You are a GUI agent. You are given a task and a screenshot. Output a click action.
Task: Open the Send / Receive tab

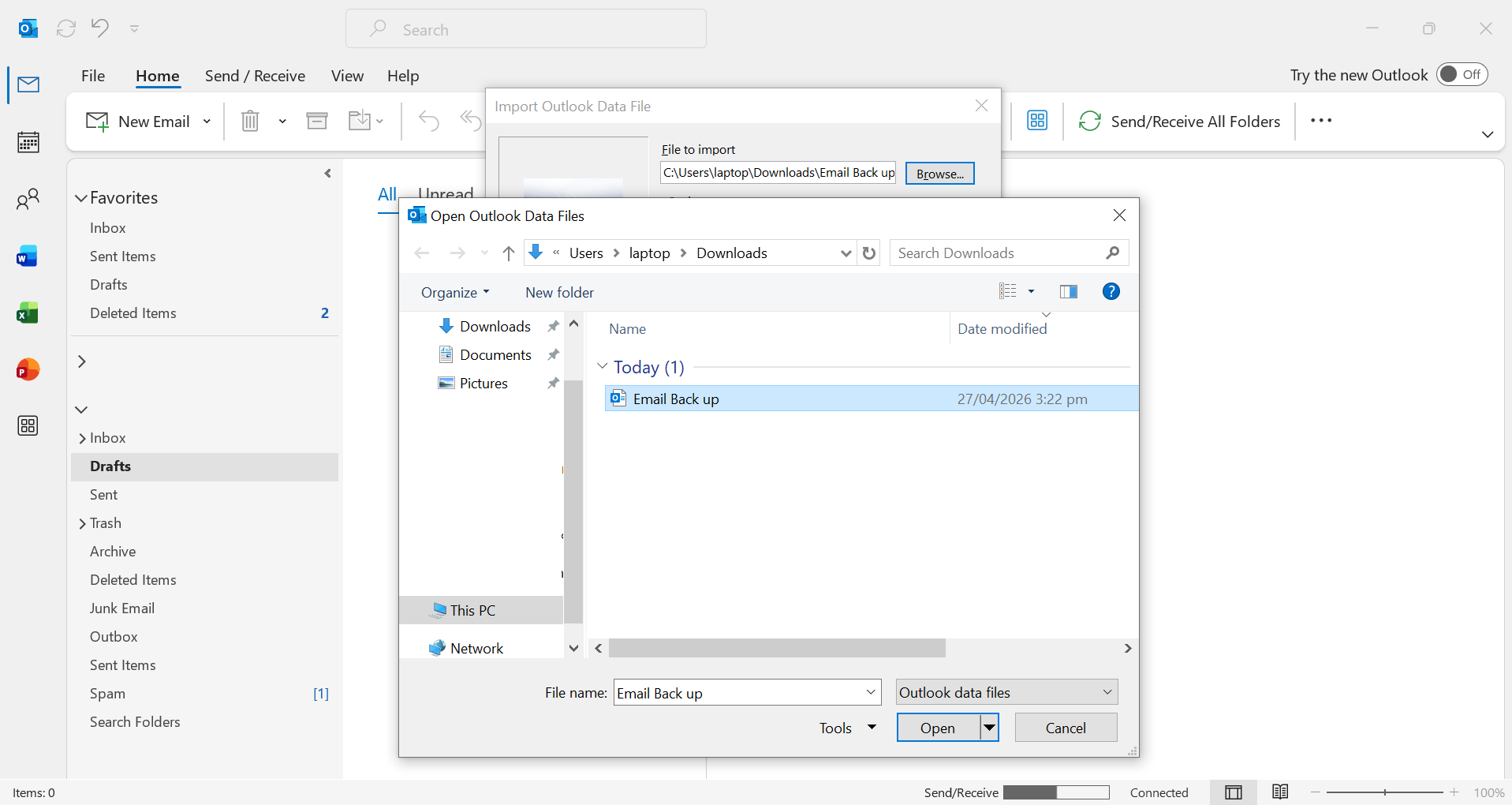pyautogui.click(x=255, y=76)
